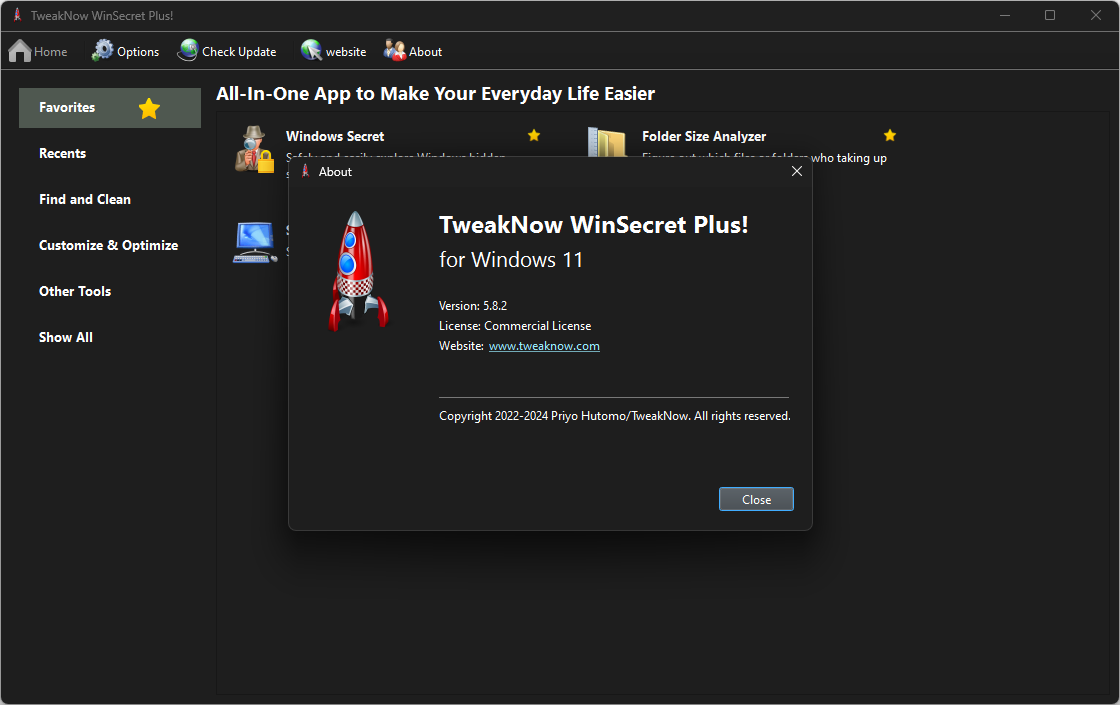Screen dimensions: 1120x705
Task: Open the website cursor-globe icon
Action: (311, 50)
